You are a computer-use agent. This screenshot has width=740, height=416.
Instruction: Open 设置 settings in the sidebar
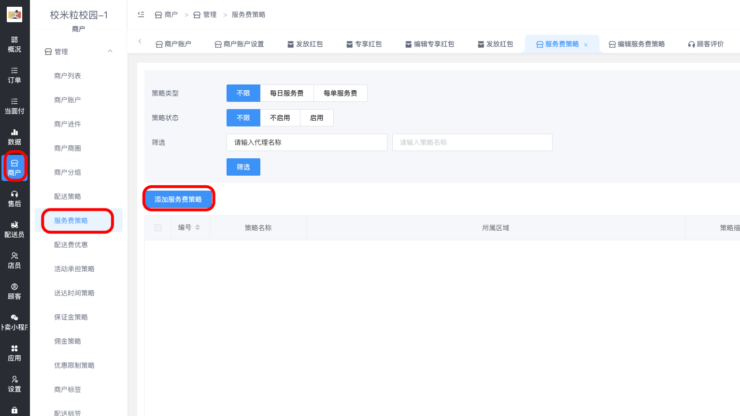[14, 383]
